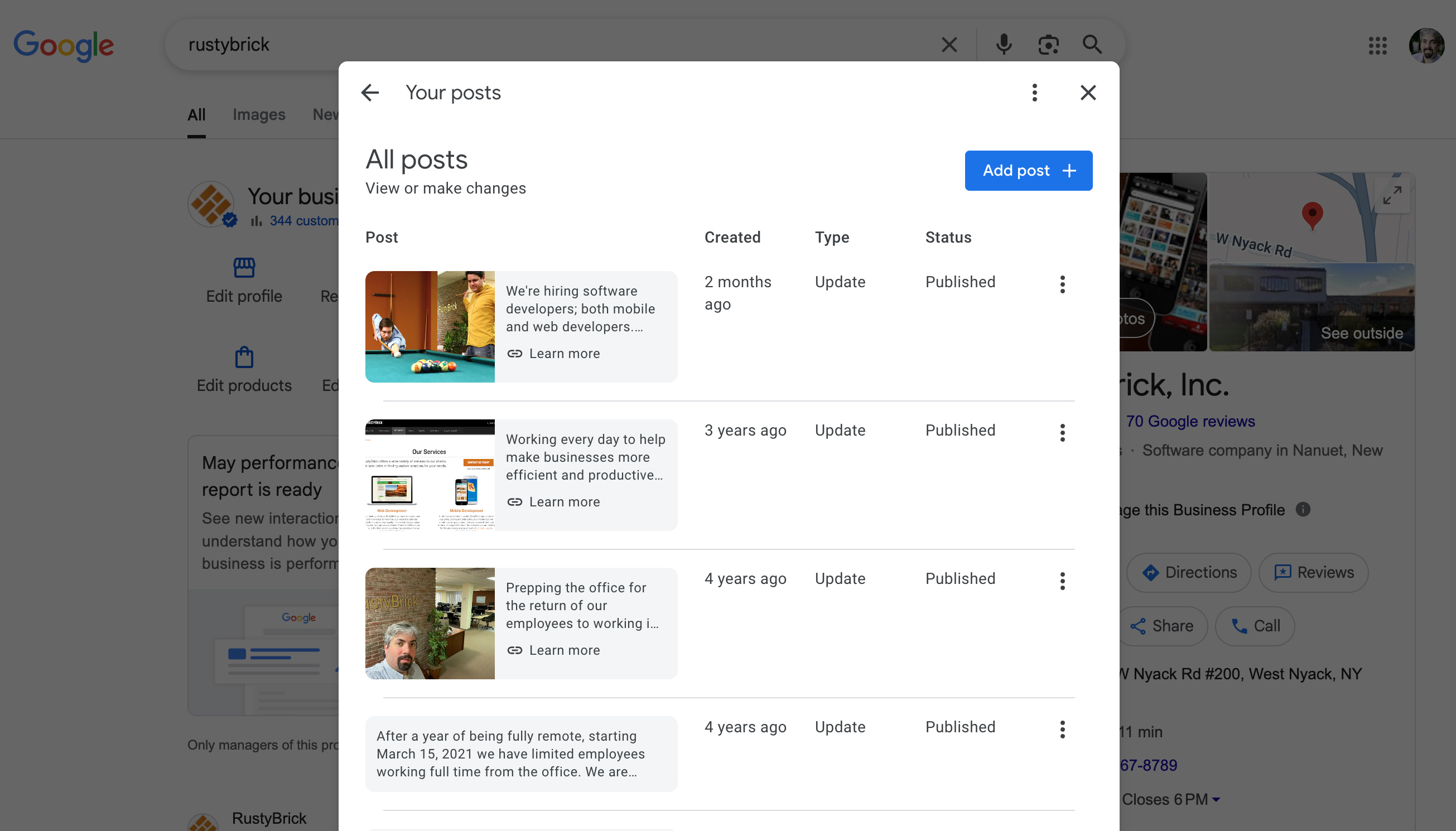Expand the Closes 6 PM hours dropdown

point(1216,799)
